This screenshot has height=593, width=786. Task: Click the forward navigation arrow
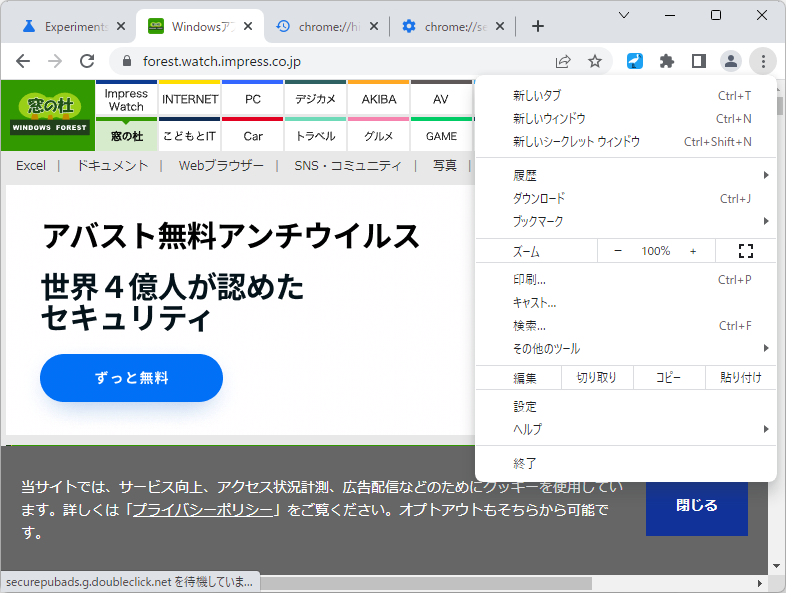[55, 61]
